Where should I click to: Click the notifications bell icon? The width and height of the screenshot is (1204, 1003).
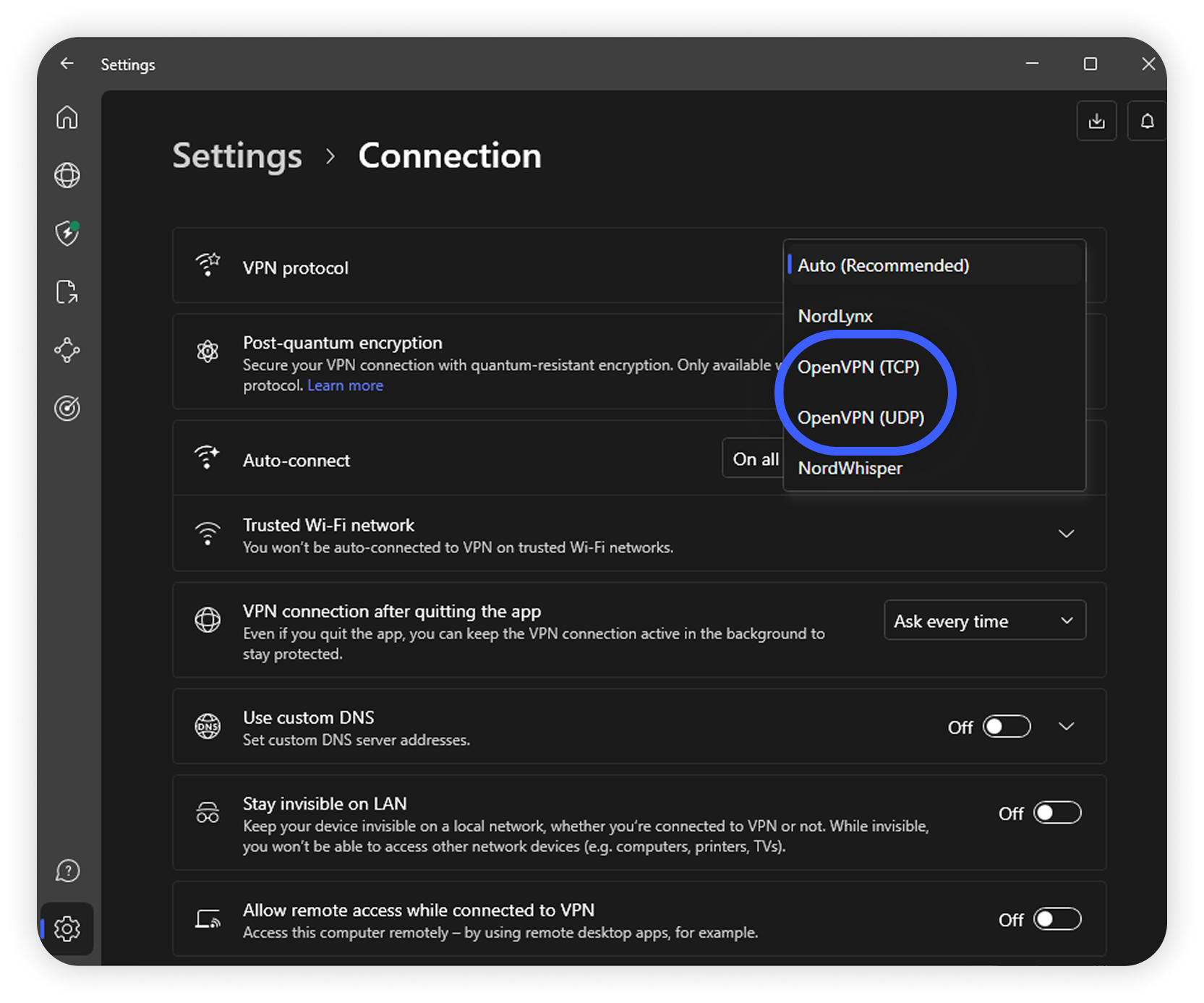(x=1147, y=121)
